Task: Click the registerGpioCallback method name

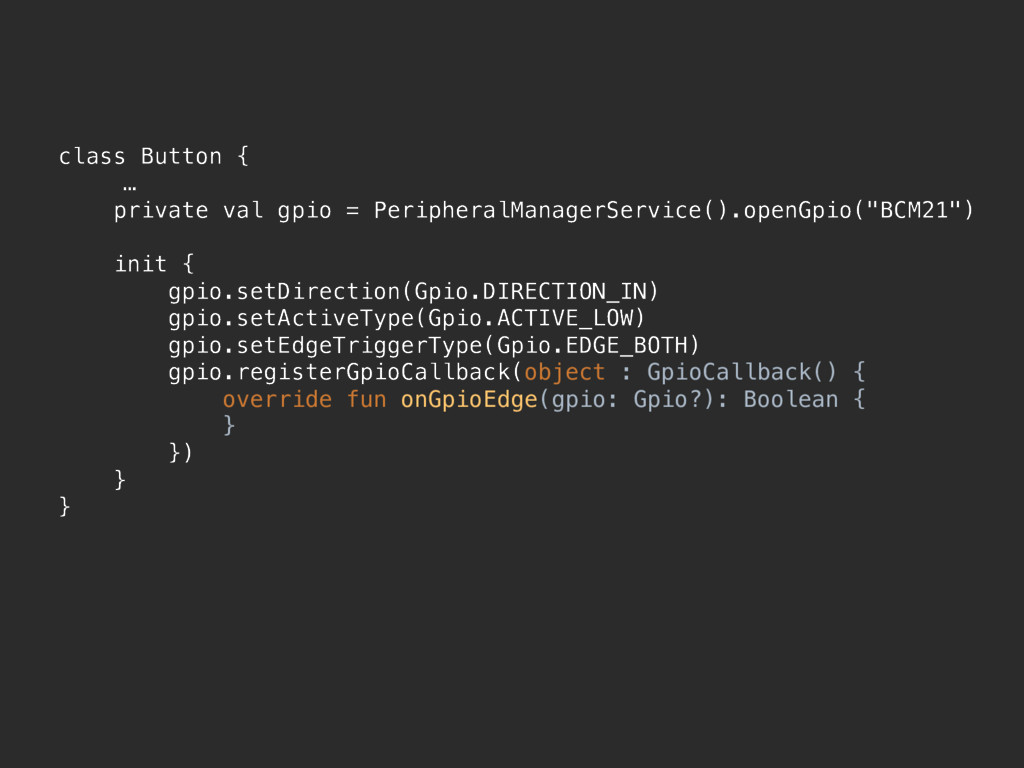Action: [x=374, y=372]
